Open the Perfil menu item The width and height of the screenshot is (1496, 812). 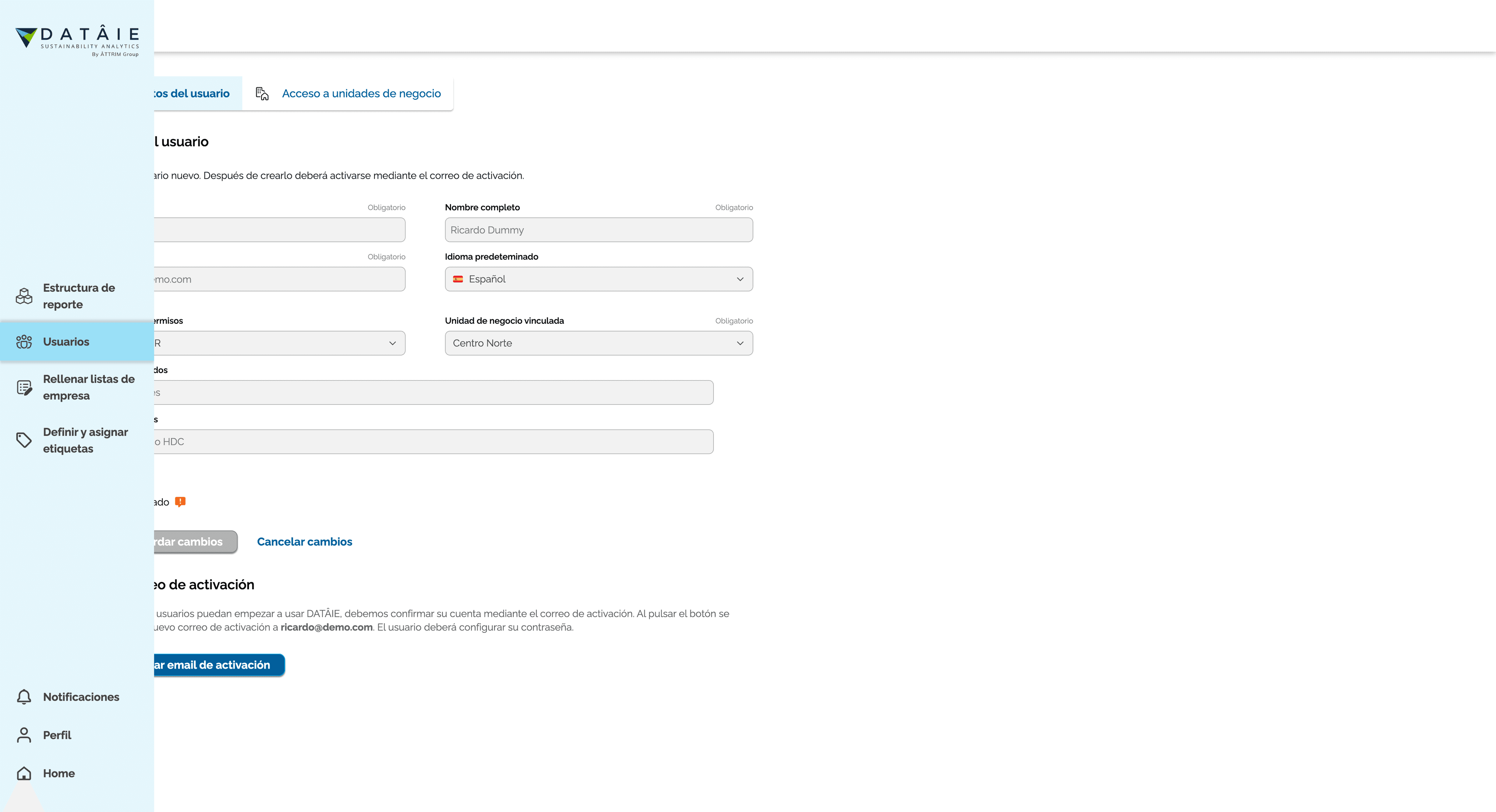77,735
